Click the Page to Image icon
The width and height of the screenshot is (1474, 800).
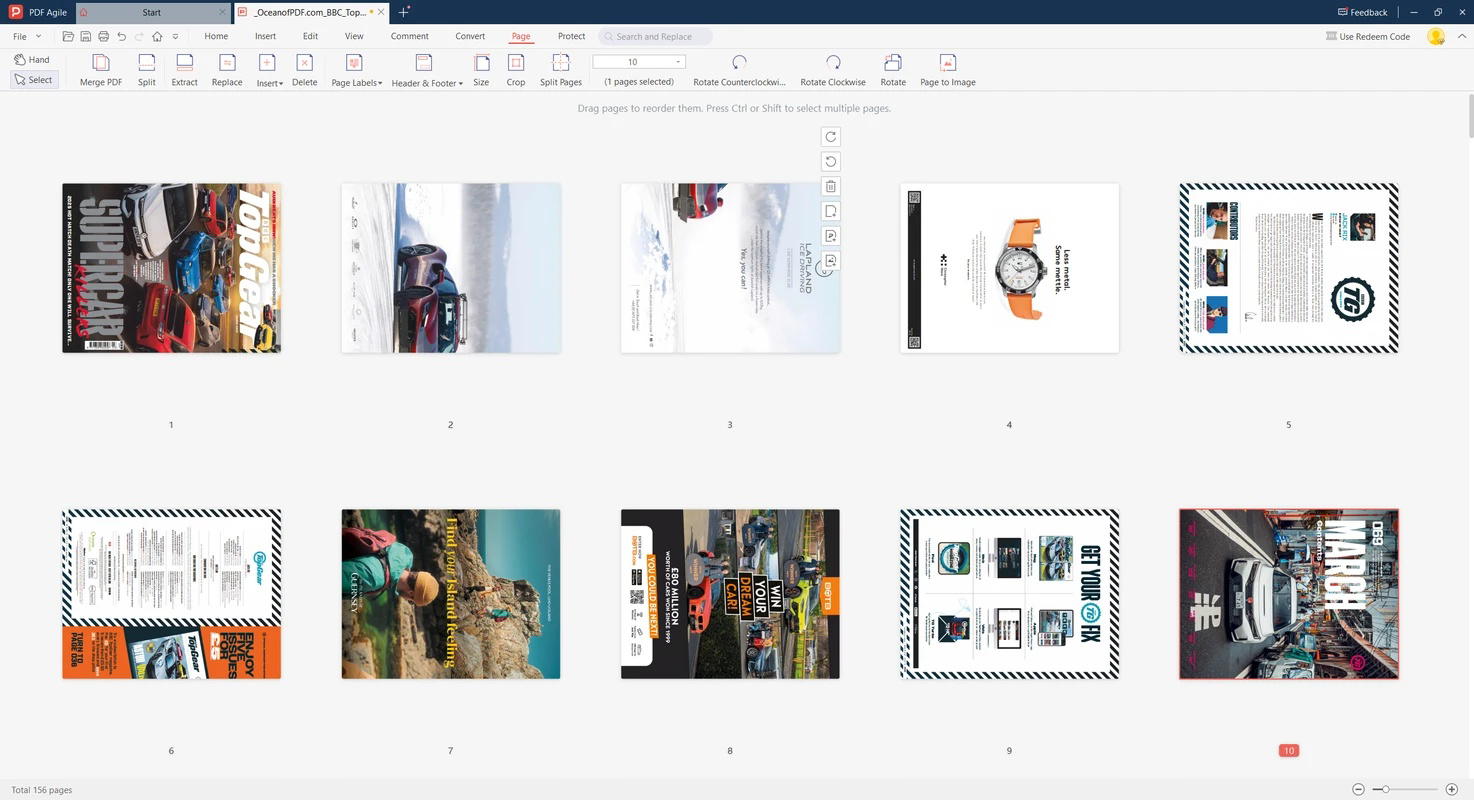[948, 63]
